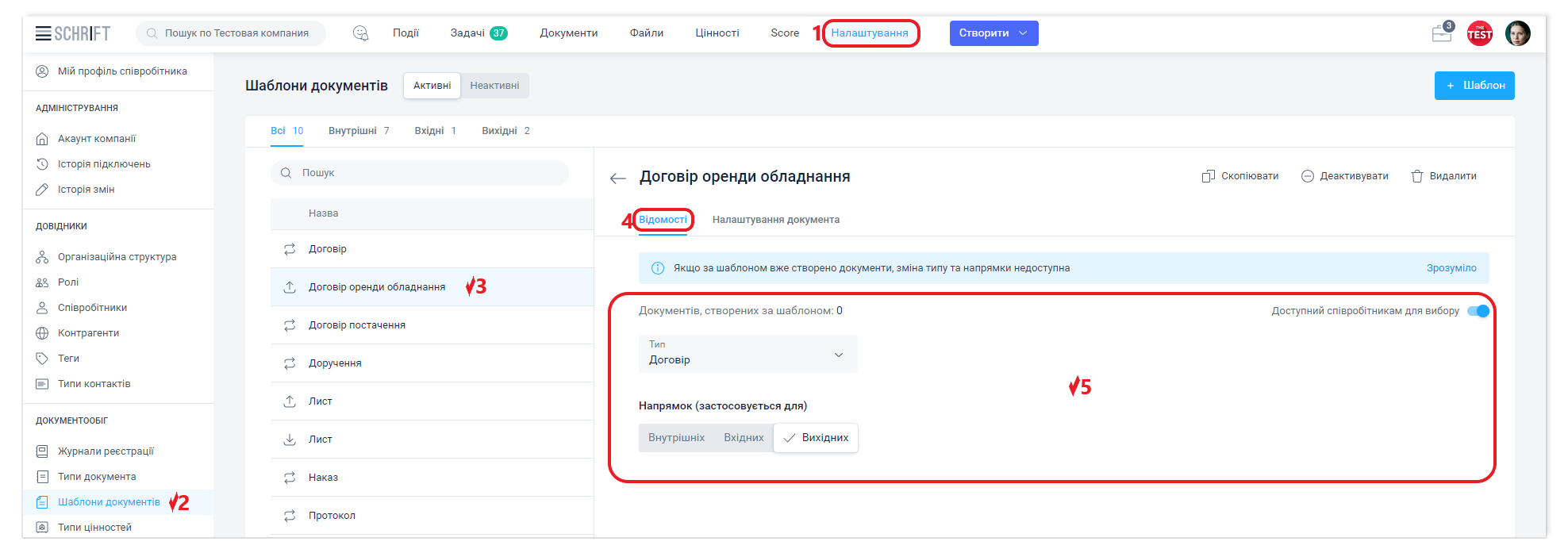Open the Внутрішні templates tab
The width and height of the screenshot is (1568, 553).
click(x=359, y=131)
